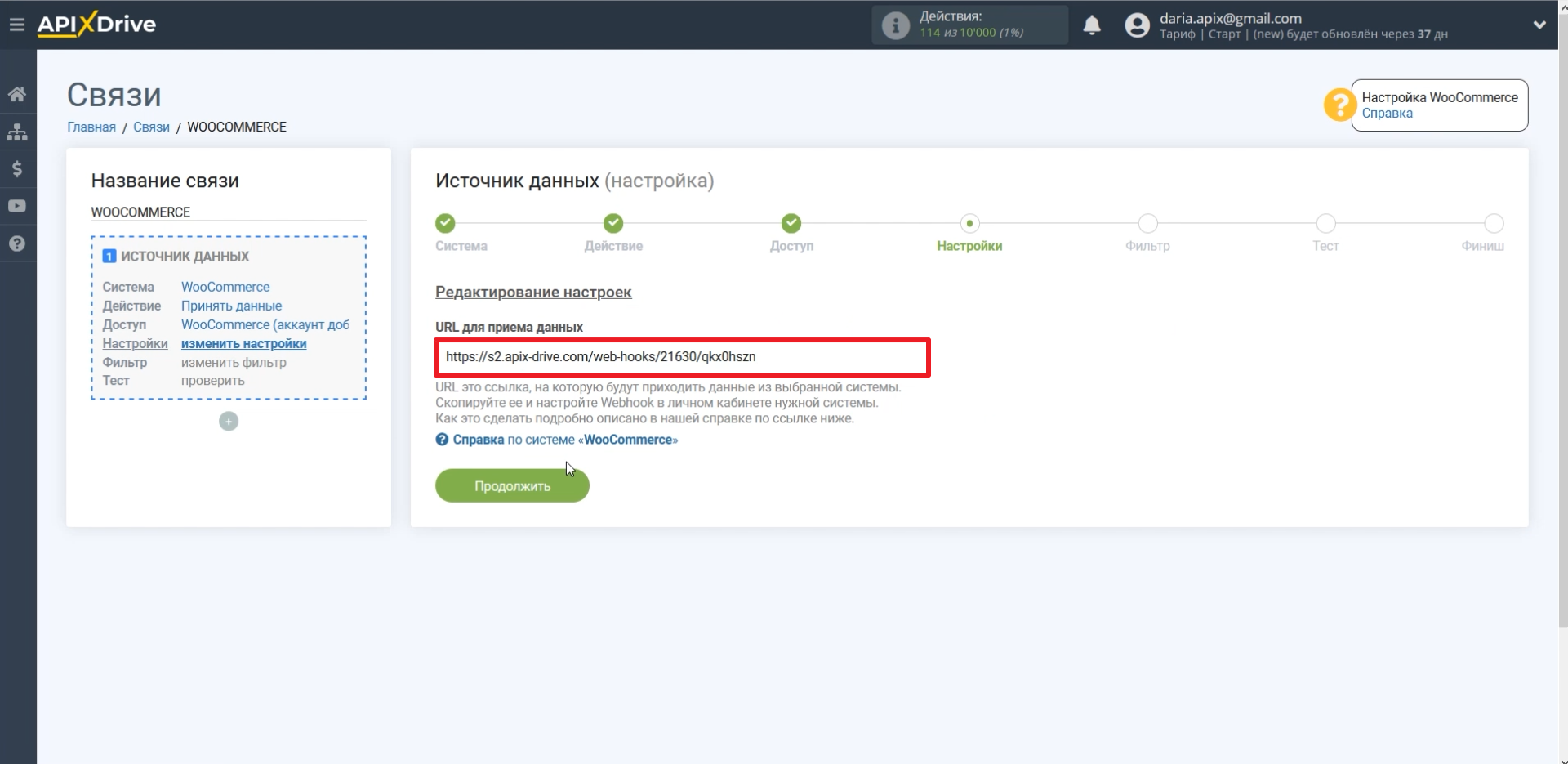Select the Финиш step marker
1568x764 pixels.
click(1494, 223)
